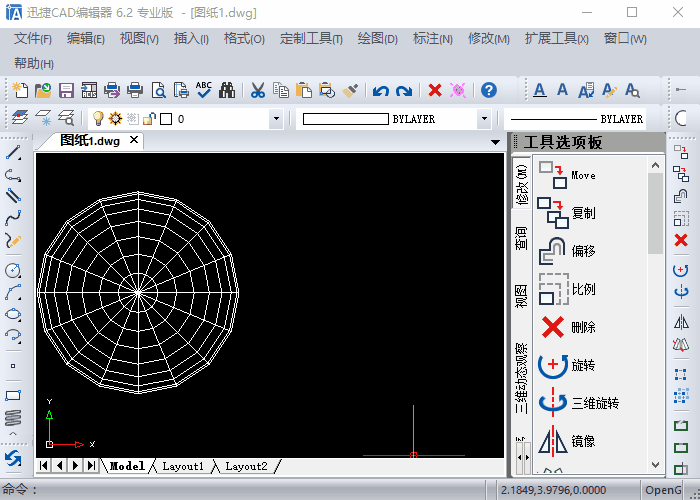
Task: Click the 删除 (Delete) tool button
Action: pyautogui.click(x=581, y=327)
